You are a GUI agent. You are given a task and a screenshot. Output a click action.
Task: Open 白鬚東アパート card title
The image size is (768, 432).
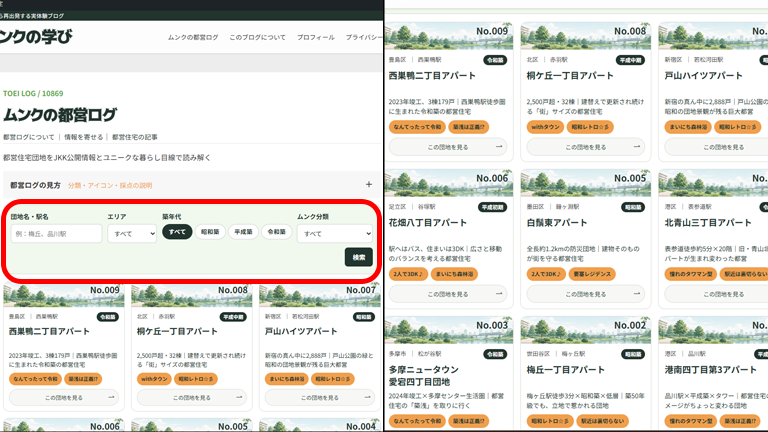(557, 223)
